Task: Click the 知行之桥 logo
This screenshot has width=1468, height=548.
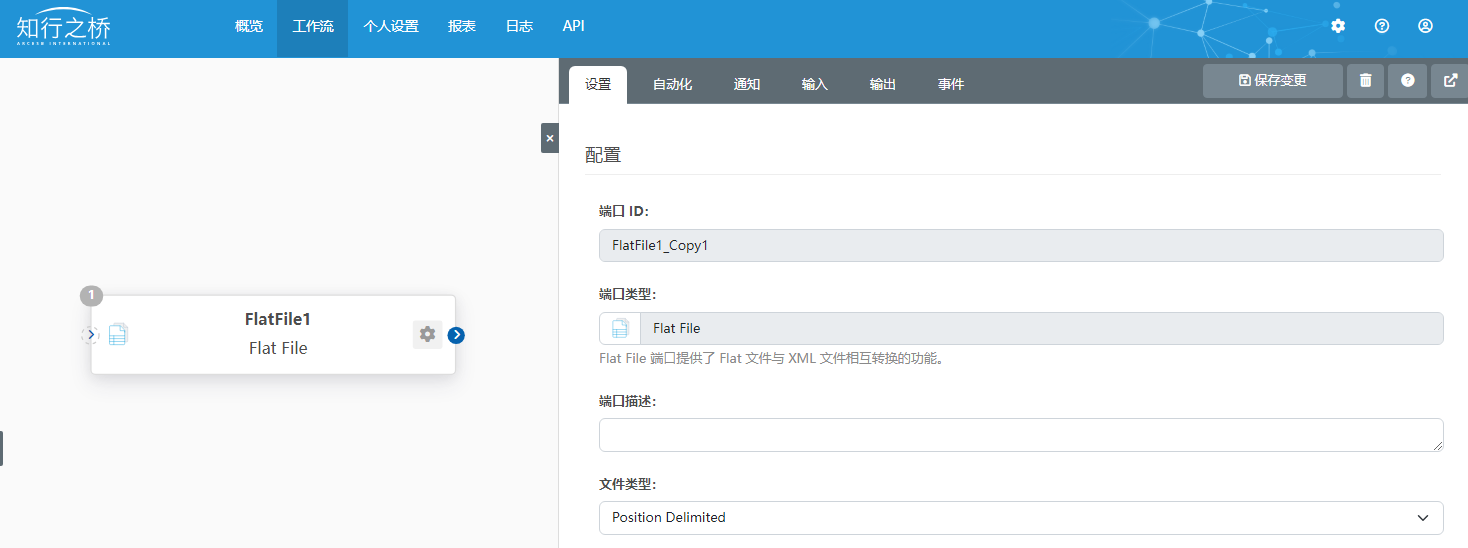Action: coord(63,28)
